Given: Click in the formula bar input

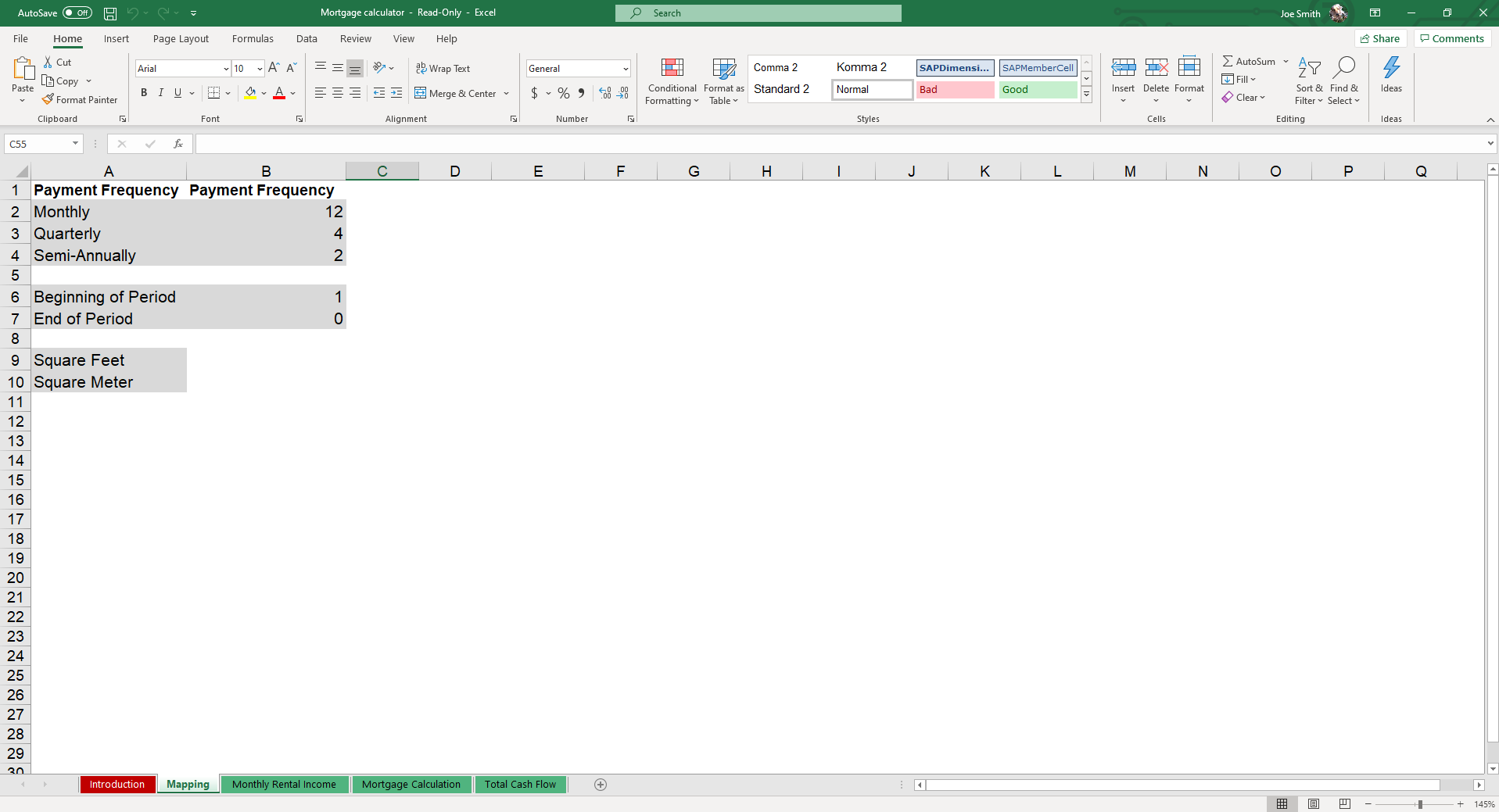Looking at the screenshot, I should click(841, 144).
